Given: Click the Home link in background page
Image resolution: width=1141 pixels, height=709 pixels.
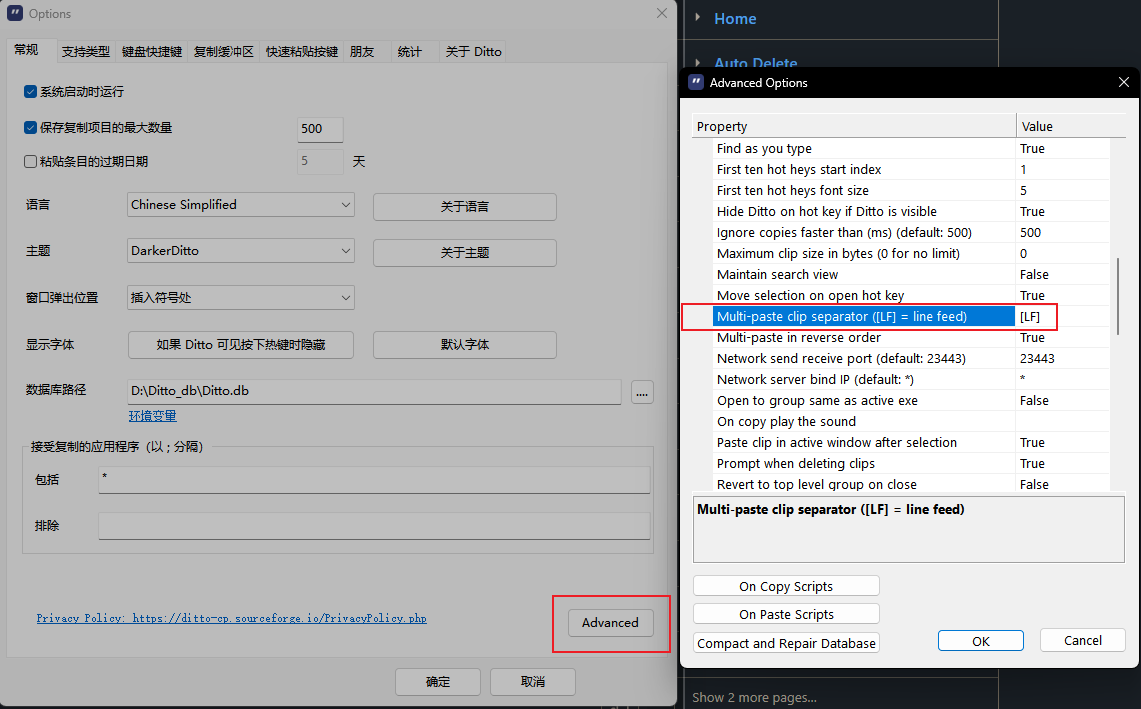Looking at the screenshot, I should coord(735,18).
